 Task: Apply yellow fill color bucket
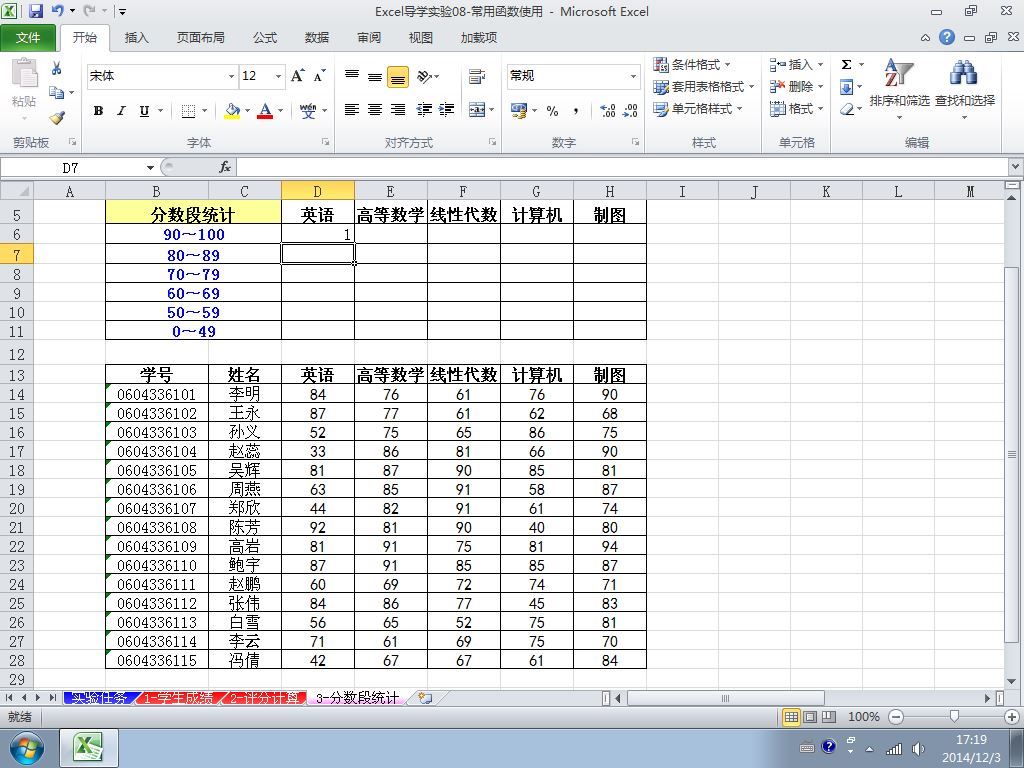tap(232, 111)
